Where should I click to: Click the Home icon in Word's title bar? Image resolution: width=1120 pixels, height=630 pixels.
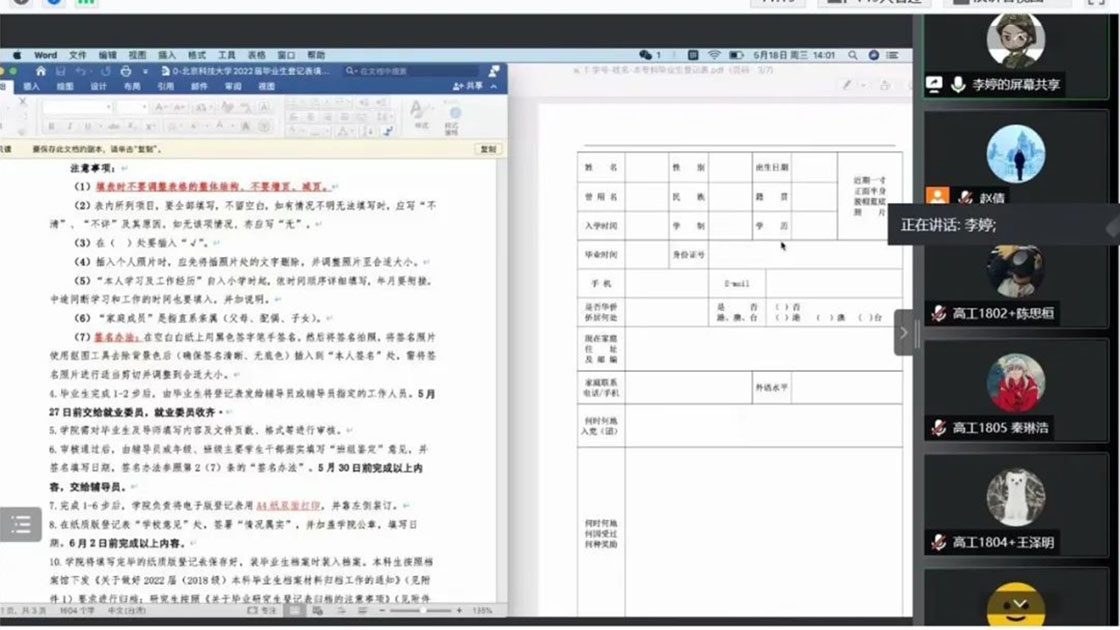point(41,71)
